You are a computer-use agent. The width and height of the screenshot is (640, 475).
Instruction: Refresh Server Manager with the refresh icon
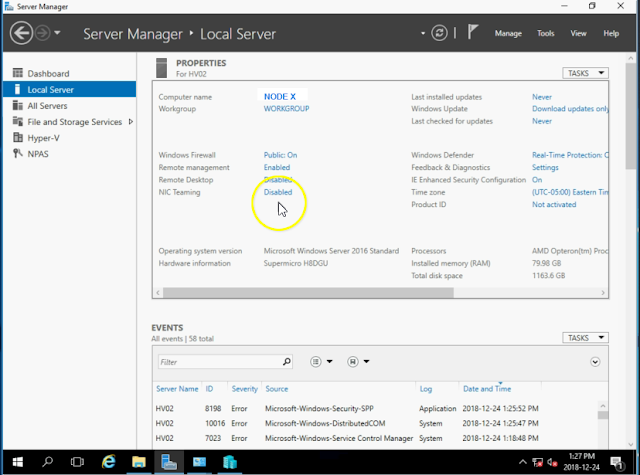click(x=439, y=33)
